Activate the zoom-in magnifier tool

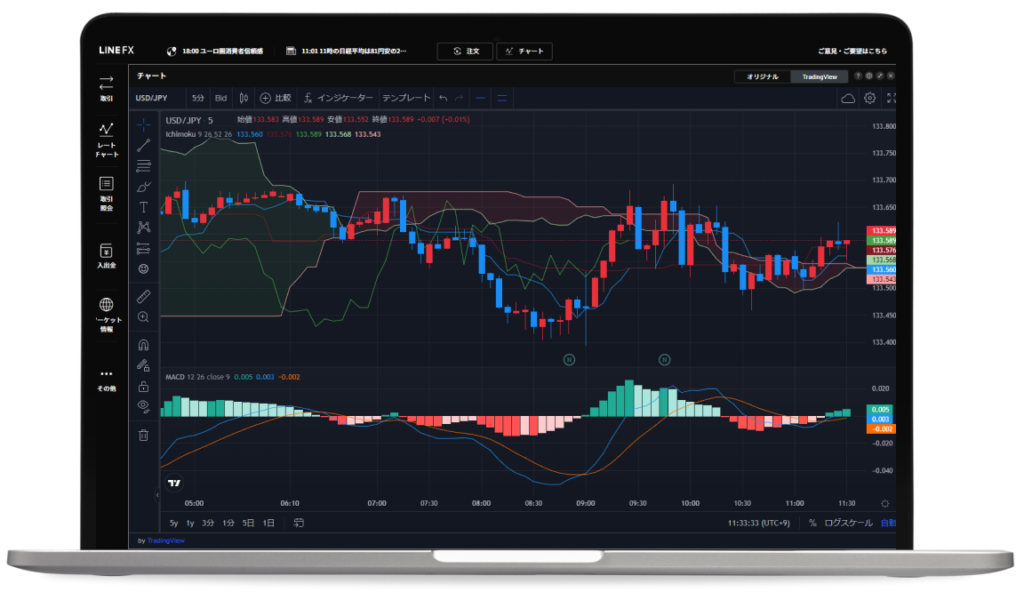pyautogui.click(x=143, y=317)
